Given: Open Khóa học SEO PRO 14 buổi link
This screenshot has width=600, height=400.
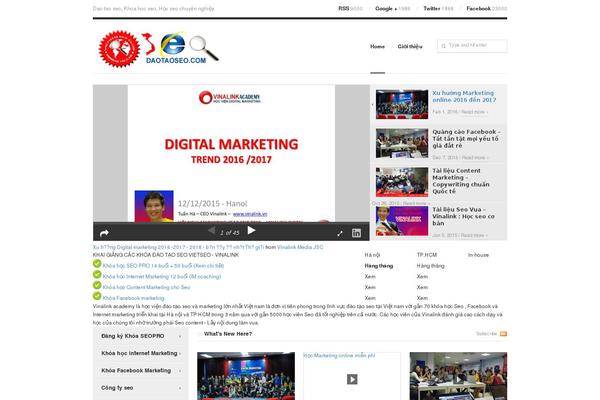Looking at the screenshot, I should 163,266.
